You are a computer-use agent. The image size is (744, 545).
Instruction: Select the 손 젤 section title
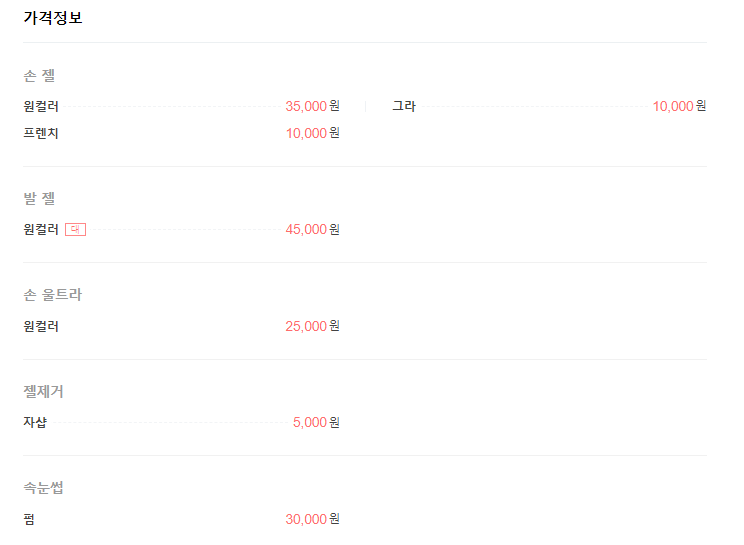[39, 75]
